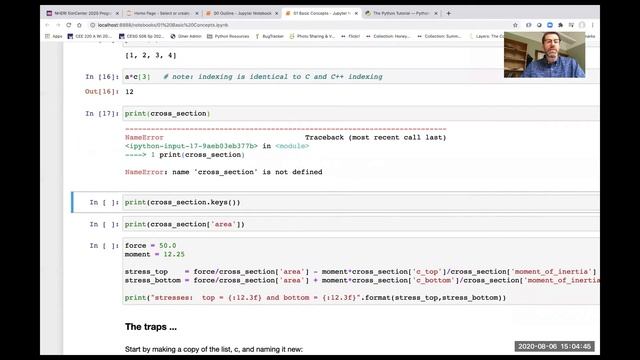Go forward in browser history

coord(58,25)
